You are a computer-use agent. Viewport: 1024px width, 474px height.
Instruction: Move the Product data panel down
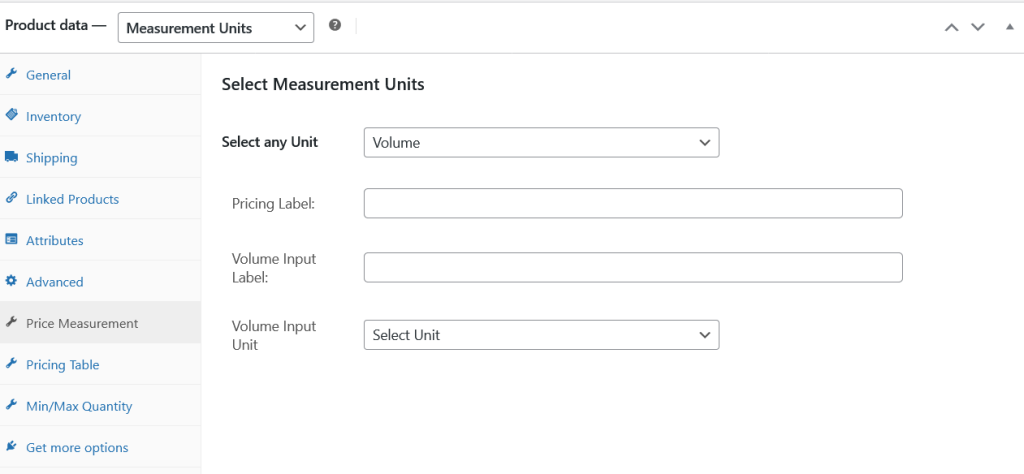tap(978, 27)
